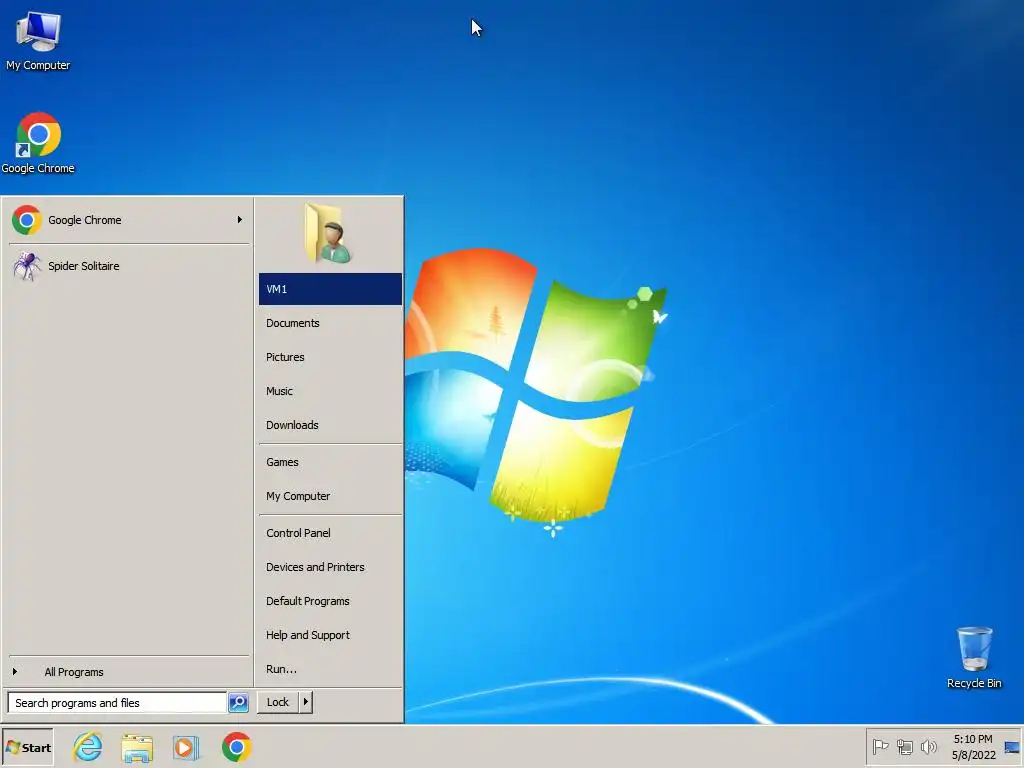The width and height of the screenshot is (1024, 768).
Task: Click the search magnifier button
Action: (238, 702)
